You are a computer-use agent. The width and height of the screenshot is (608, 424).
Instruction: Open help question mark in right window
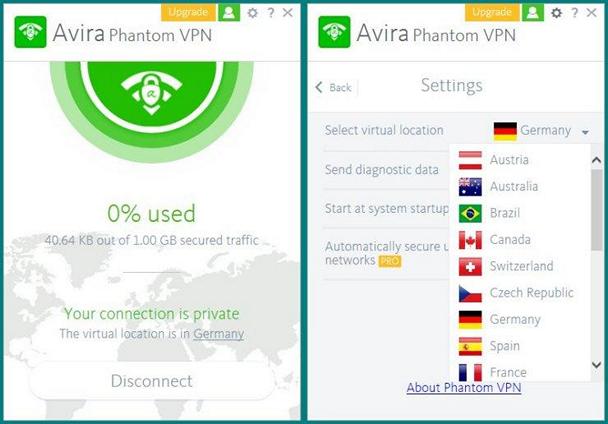coord(574,13)
